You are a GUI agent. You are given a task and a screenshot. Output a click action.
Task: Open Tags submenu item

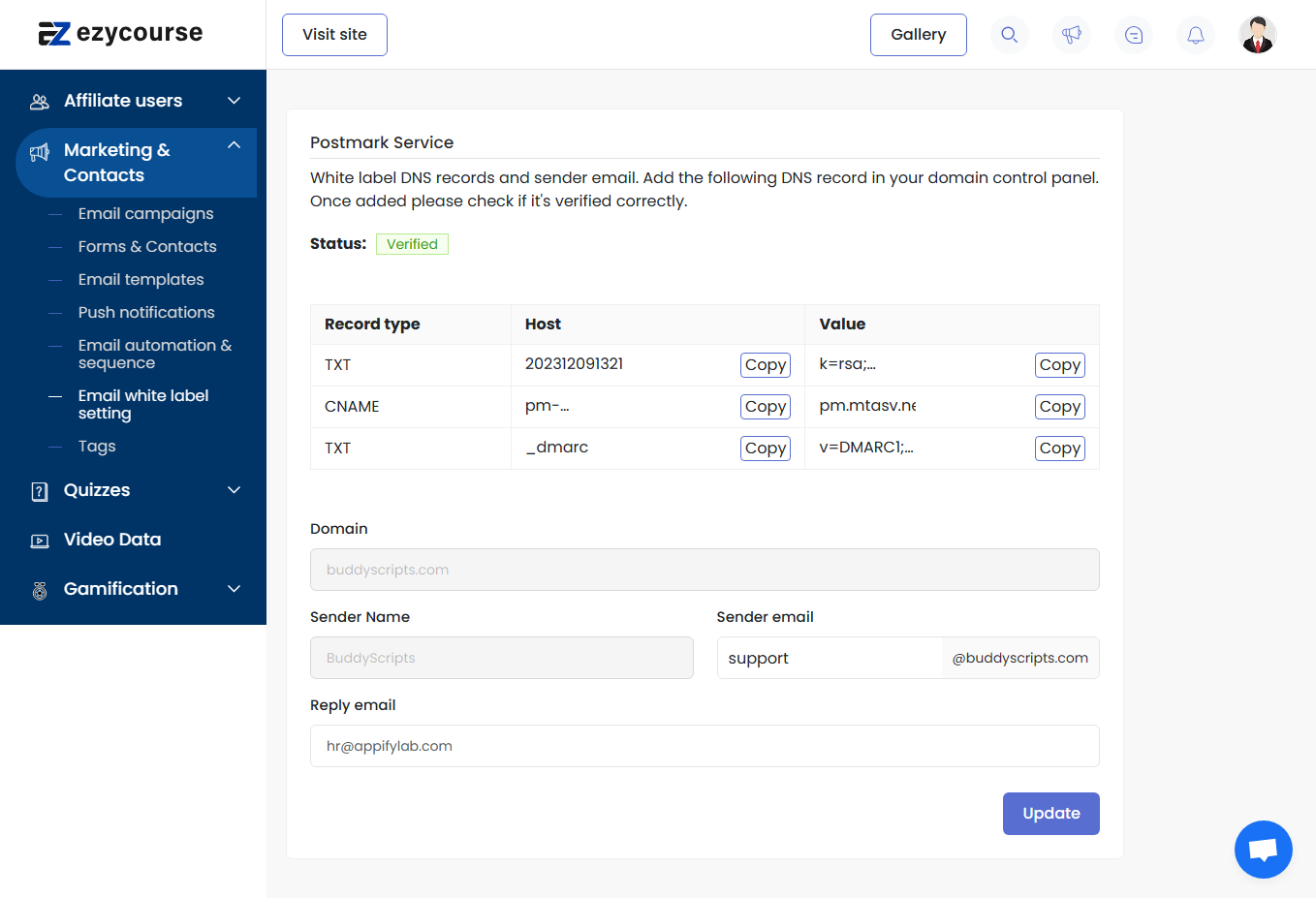tap(97, 446)
